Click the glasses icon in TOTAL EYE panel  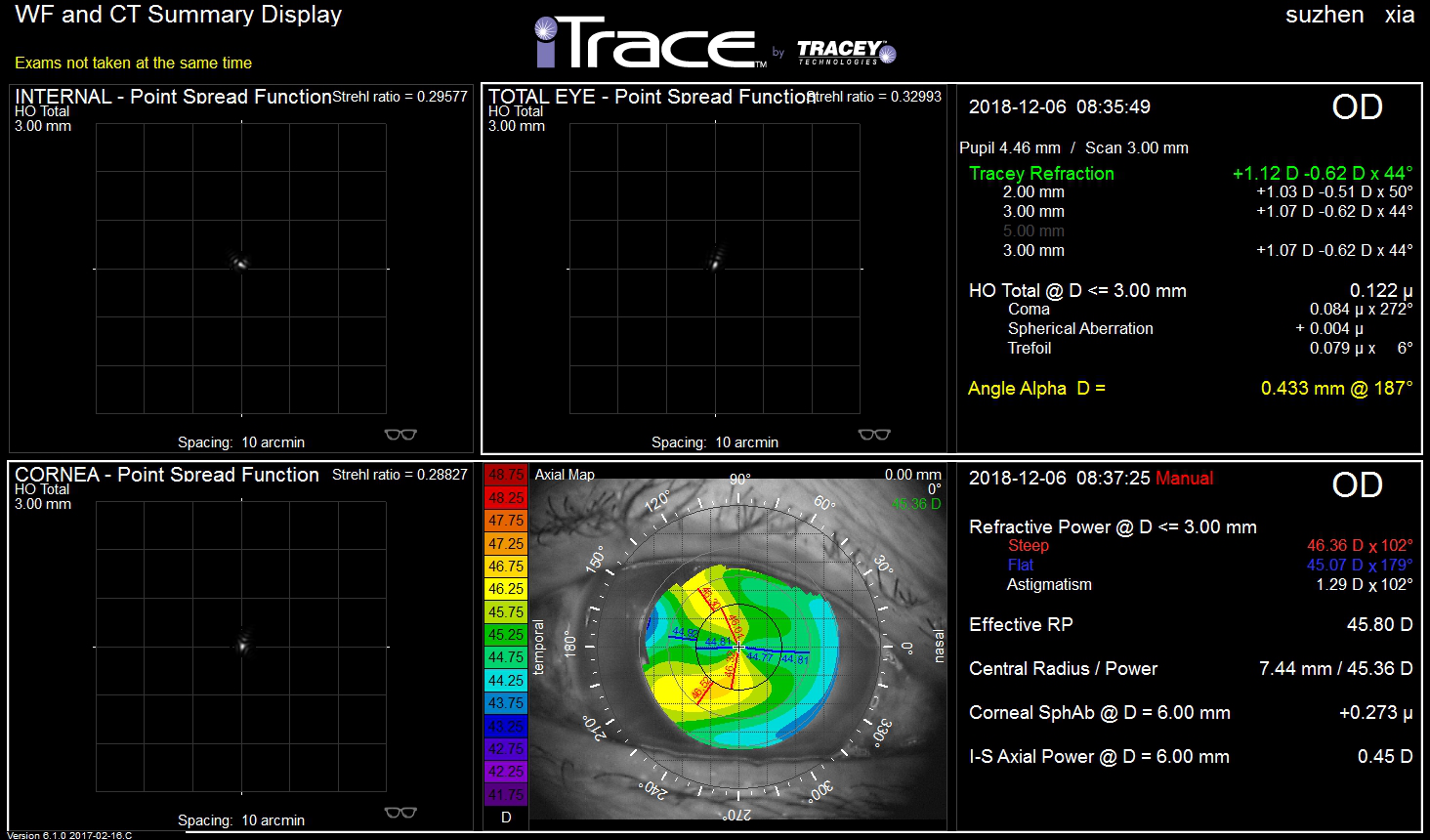[874, 435]
